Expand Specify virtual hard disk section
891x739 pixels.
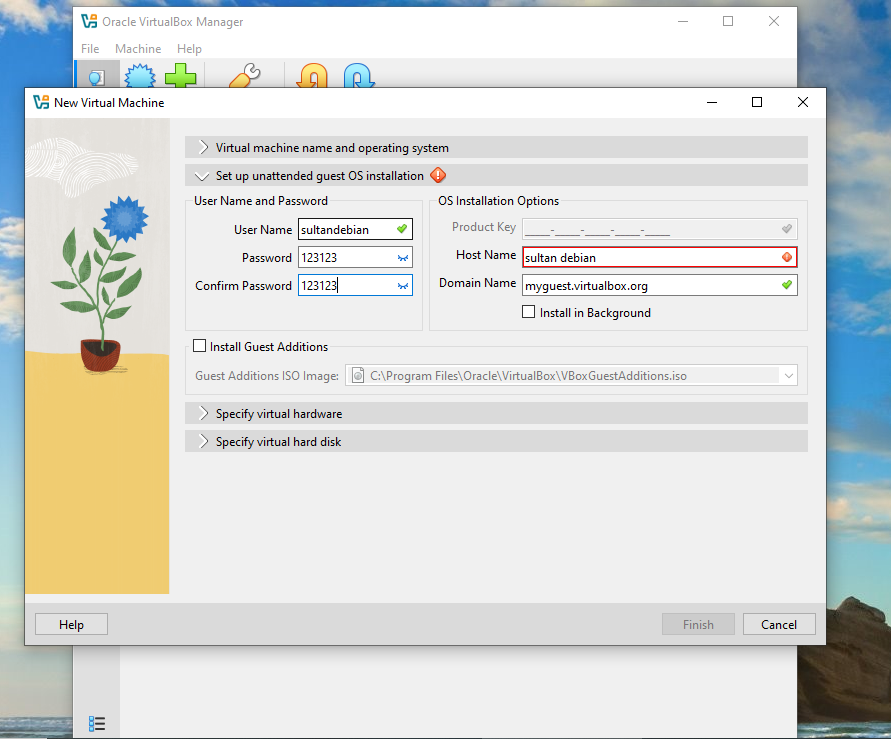[496, 441]
